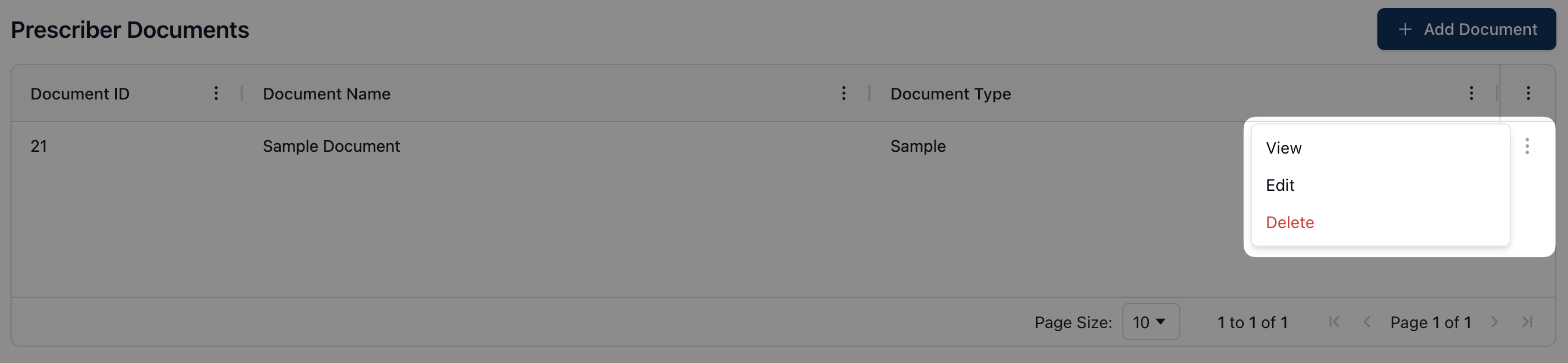Select the cell with document ID 21
This screenshot has width=1568, height=363.
(x=39, y=146)
